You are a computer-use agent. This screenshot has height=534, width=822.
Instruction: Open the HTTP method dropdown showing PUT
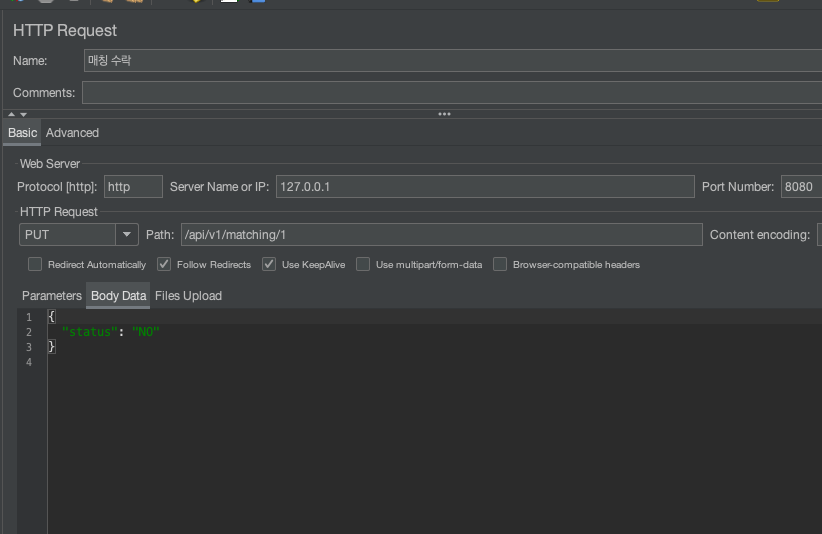pyautogui.click(x=79, y=235)
